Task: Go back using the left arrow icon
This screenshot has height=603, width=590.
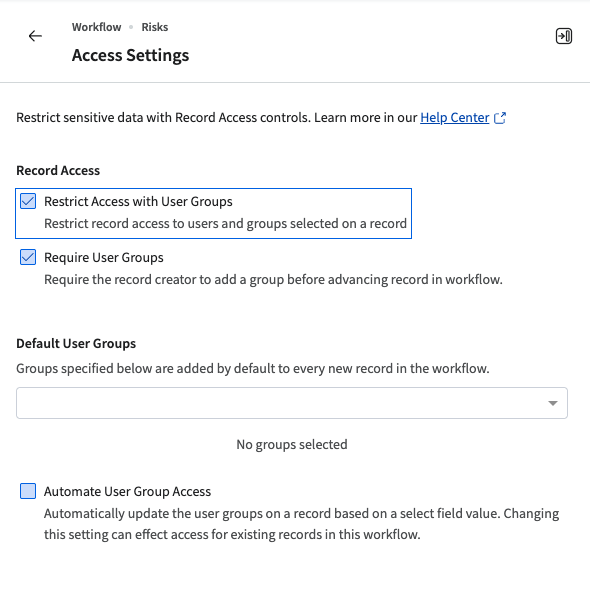Action: click(x=35, y=36)
